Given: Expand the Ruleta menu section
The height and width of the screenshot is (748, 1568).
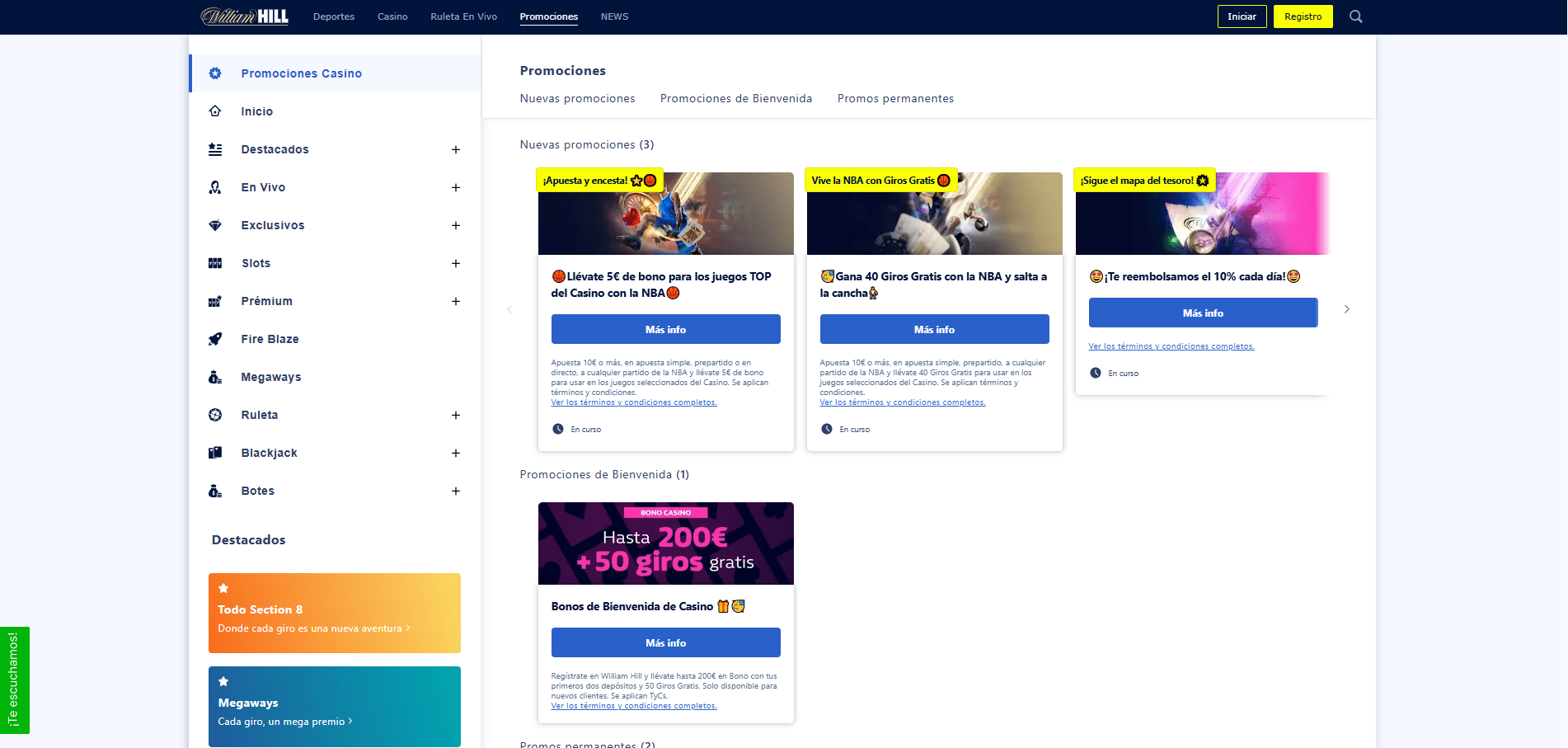Looking at the screenshot, I should [456, 415].
